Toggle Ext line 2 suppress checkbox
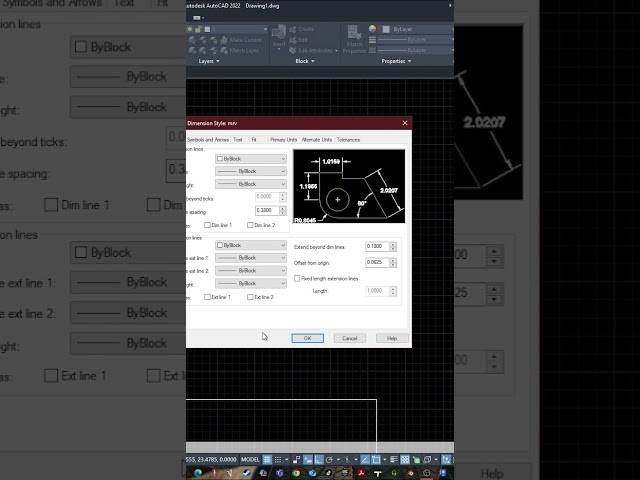 tap(250, 297)
